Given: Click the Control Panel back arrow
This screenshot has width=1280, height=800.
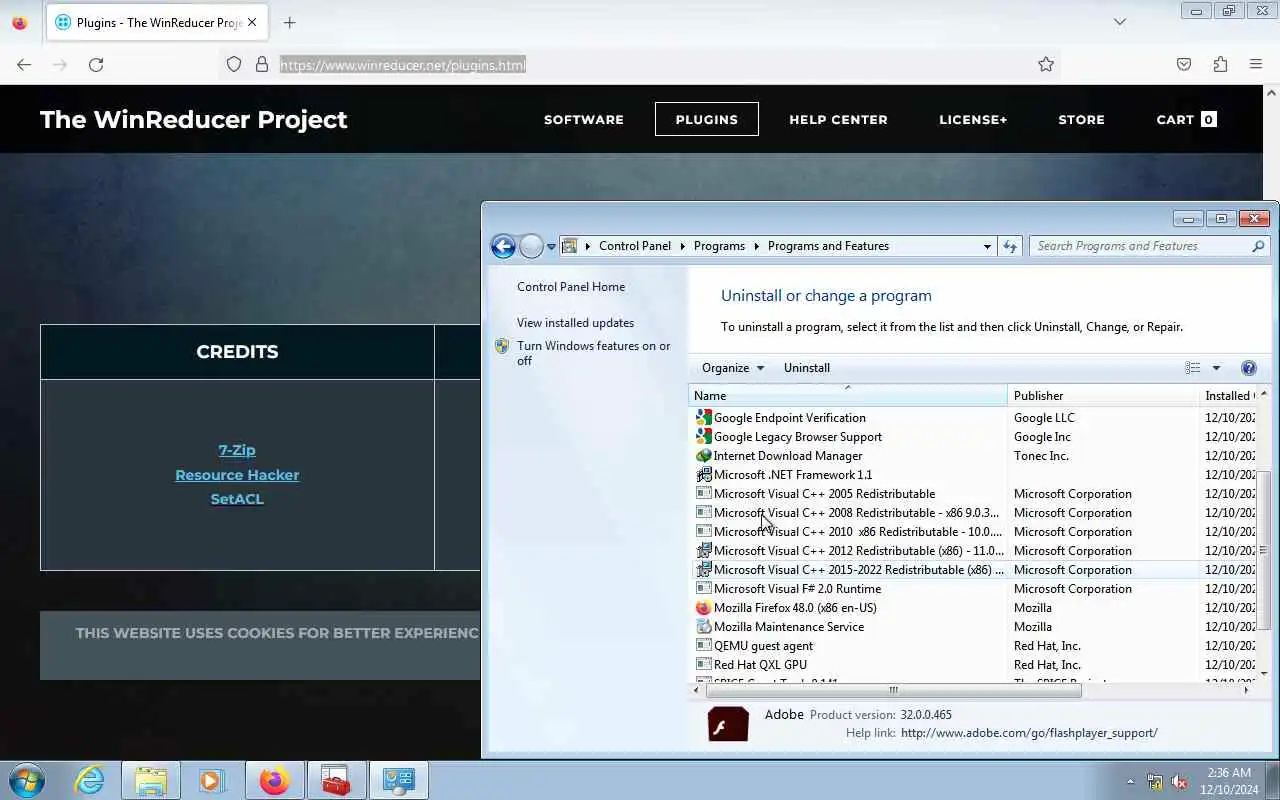Looking at the screenshot, I should pyautogui.click(x=503, y=246).
